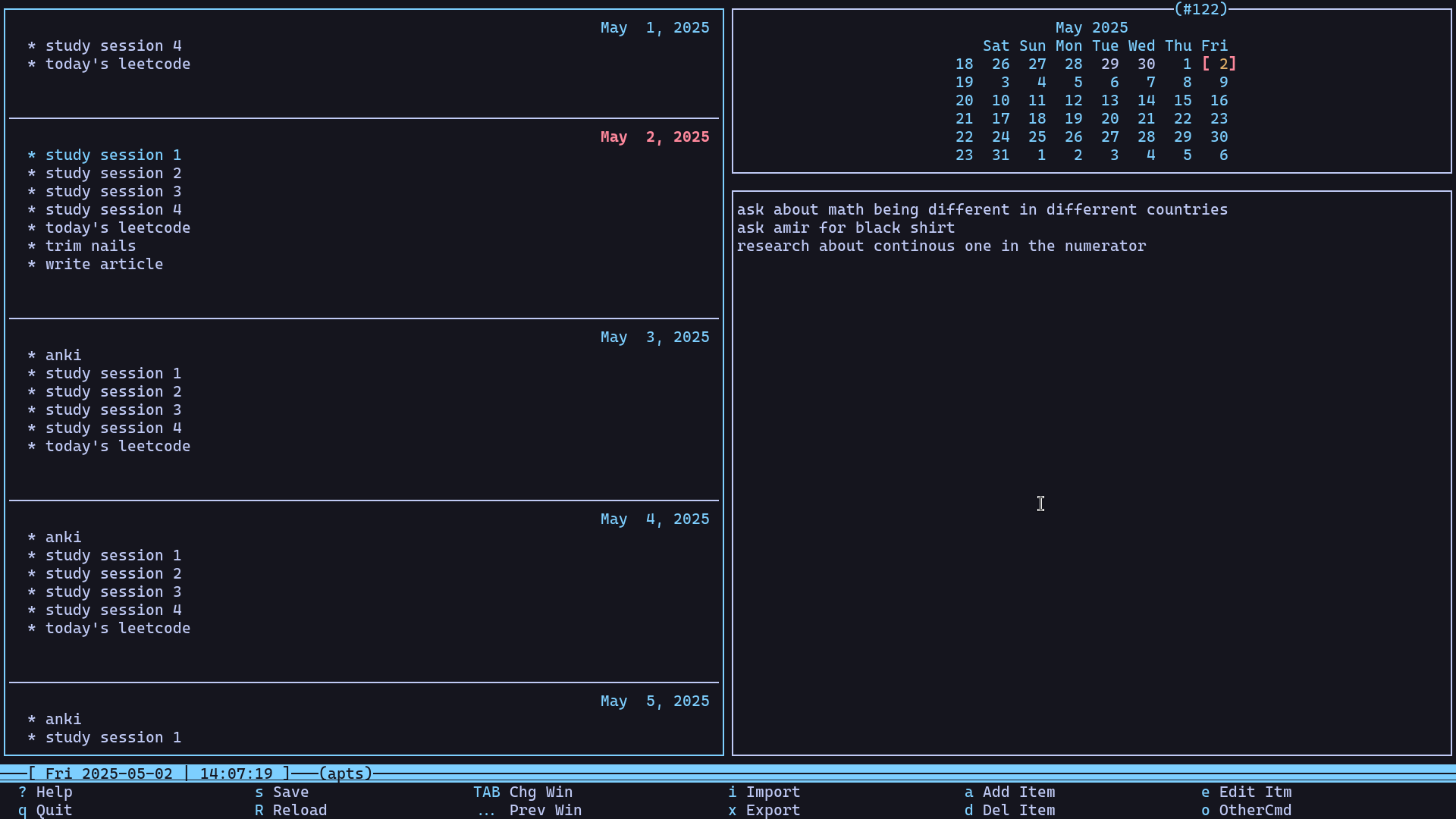Select the highlighted day 2 in calendar

coord(1222,64)
